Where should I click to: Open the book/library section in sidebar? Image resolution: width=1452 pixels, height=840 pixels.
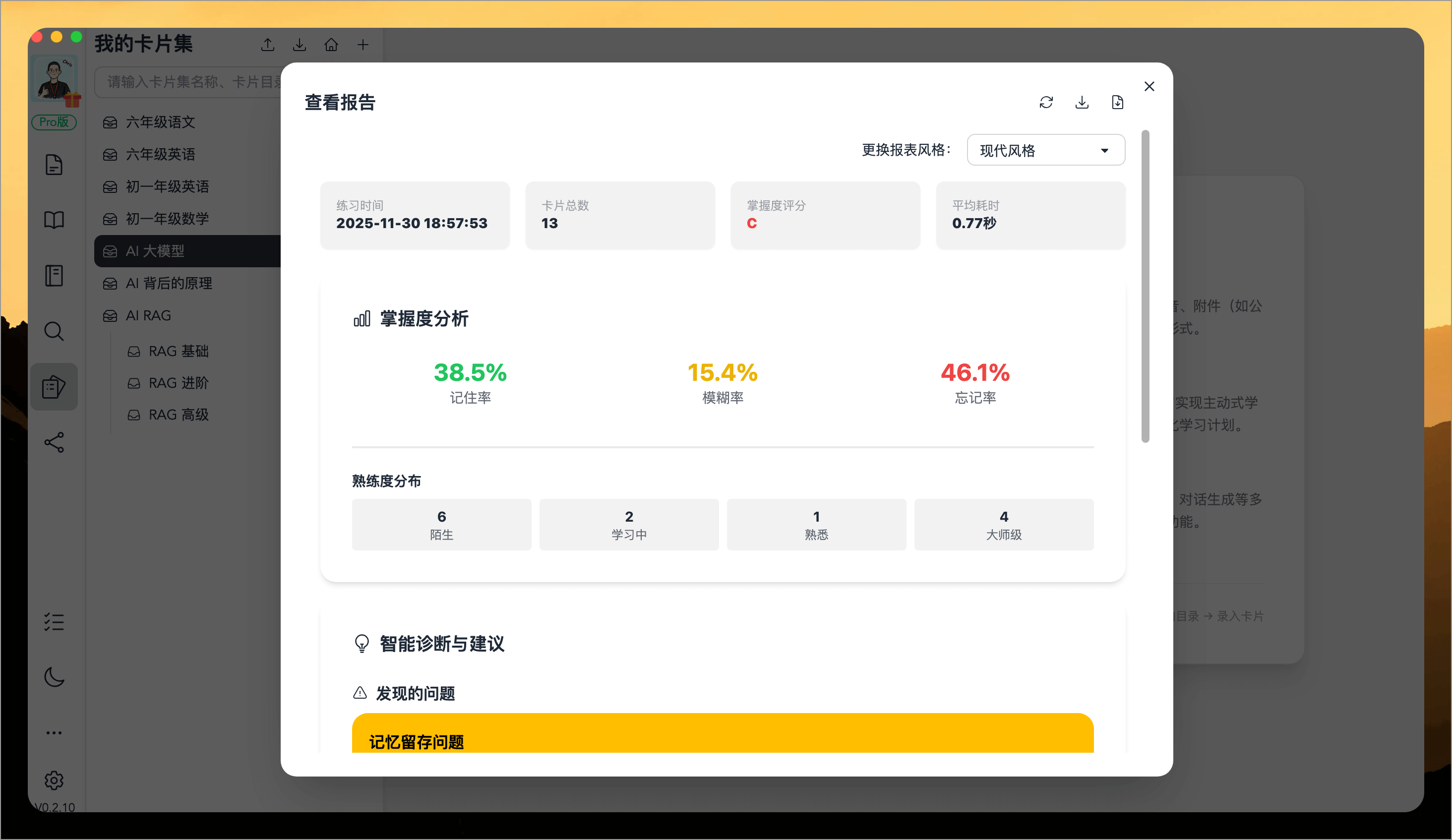tap(54, 220)
